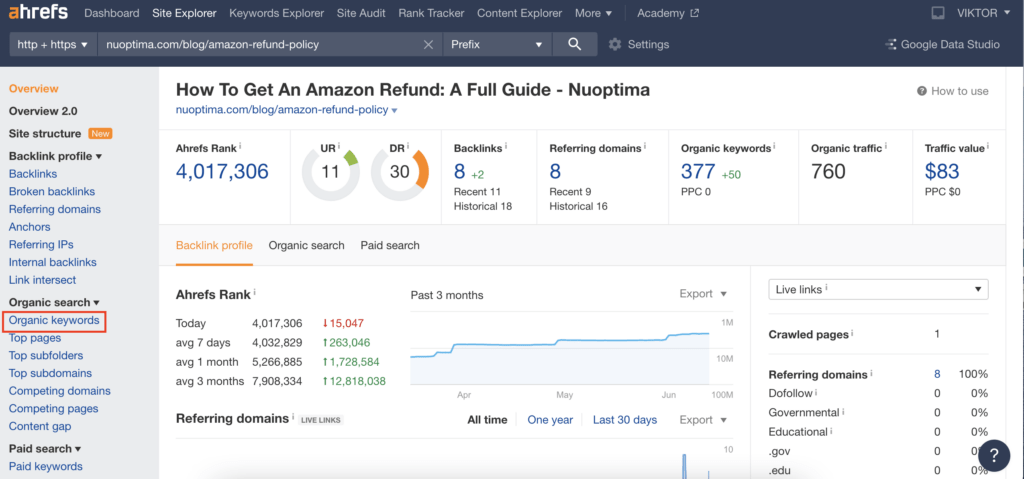Show referring domains for One year
The height and width of the screenshot is (479, 1024).
pos(550,420)
